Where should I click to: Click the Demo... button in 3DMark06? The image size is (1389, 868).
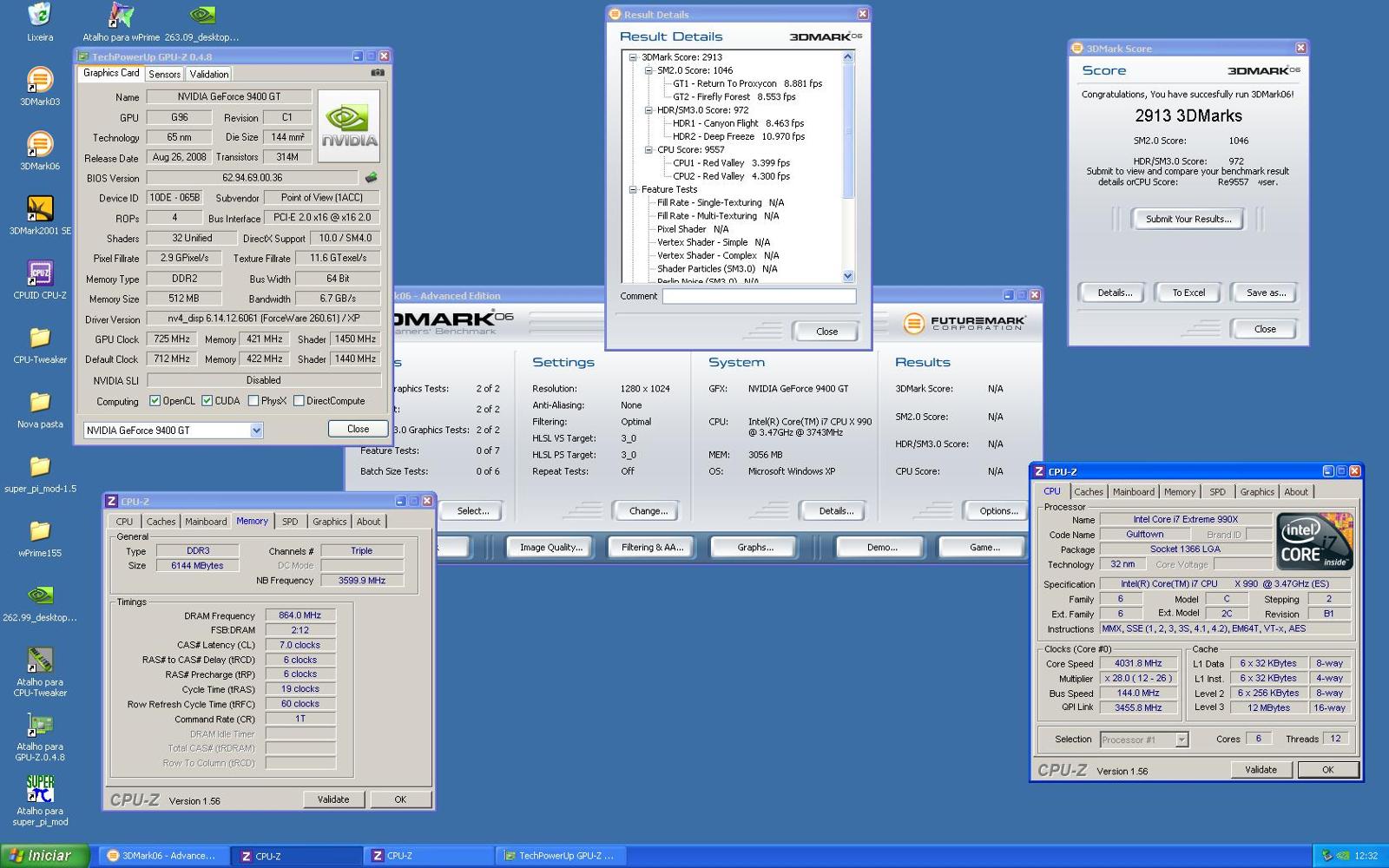pyautogui.click(x=882, y=547)
